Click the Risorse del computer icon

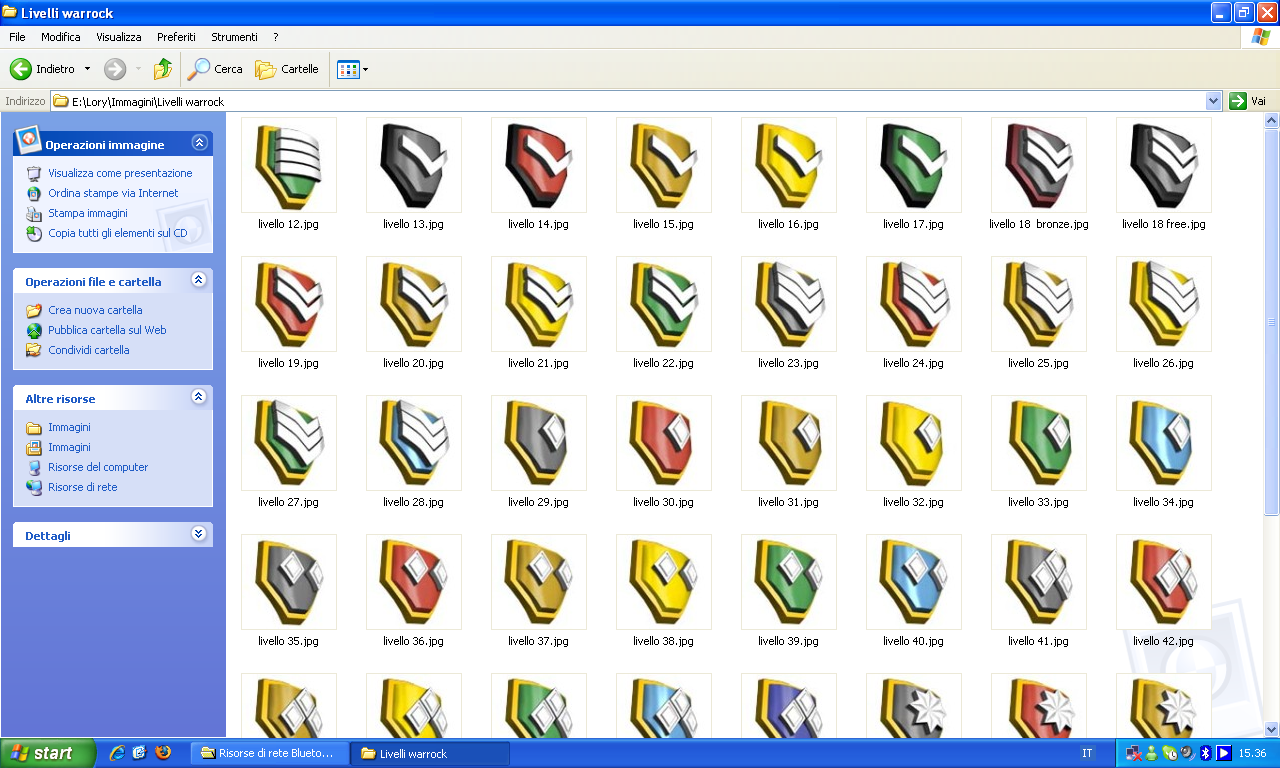coord(34,467)
